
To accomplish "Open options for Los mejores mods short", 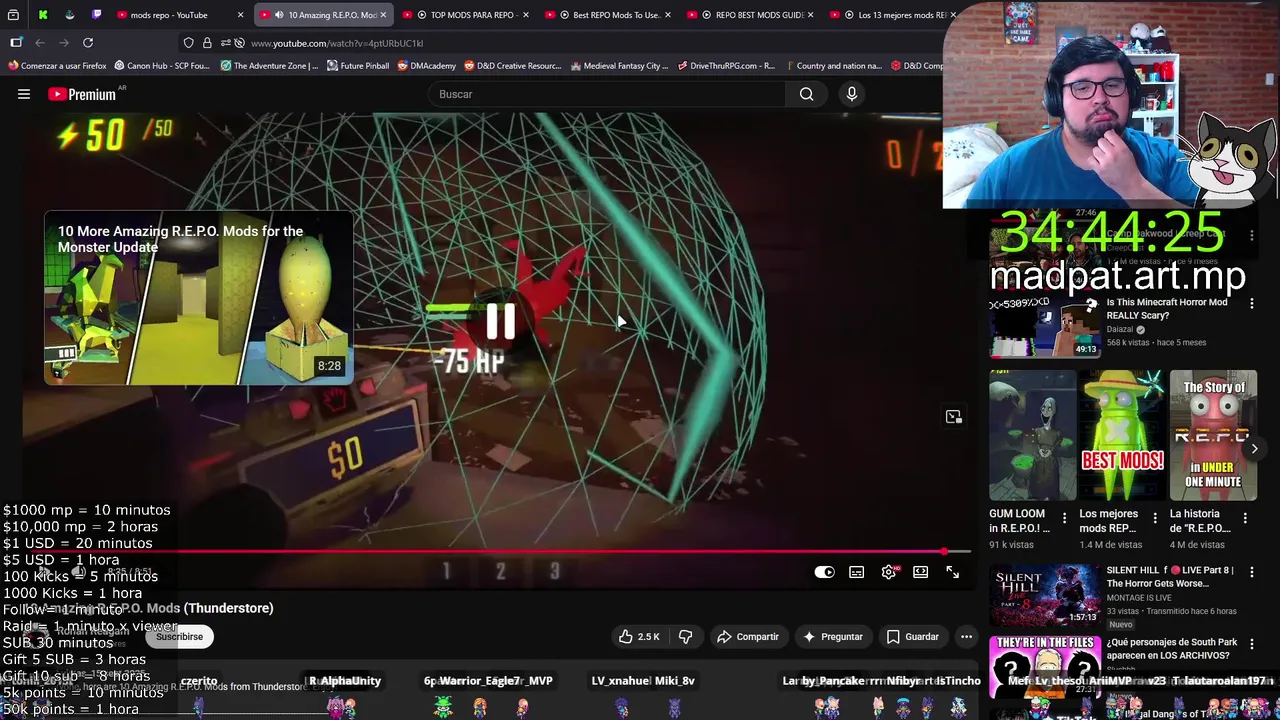I will coord(1155,518).
